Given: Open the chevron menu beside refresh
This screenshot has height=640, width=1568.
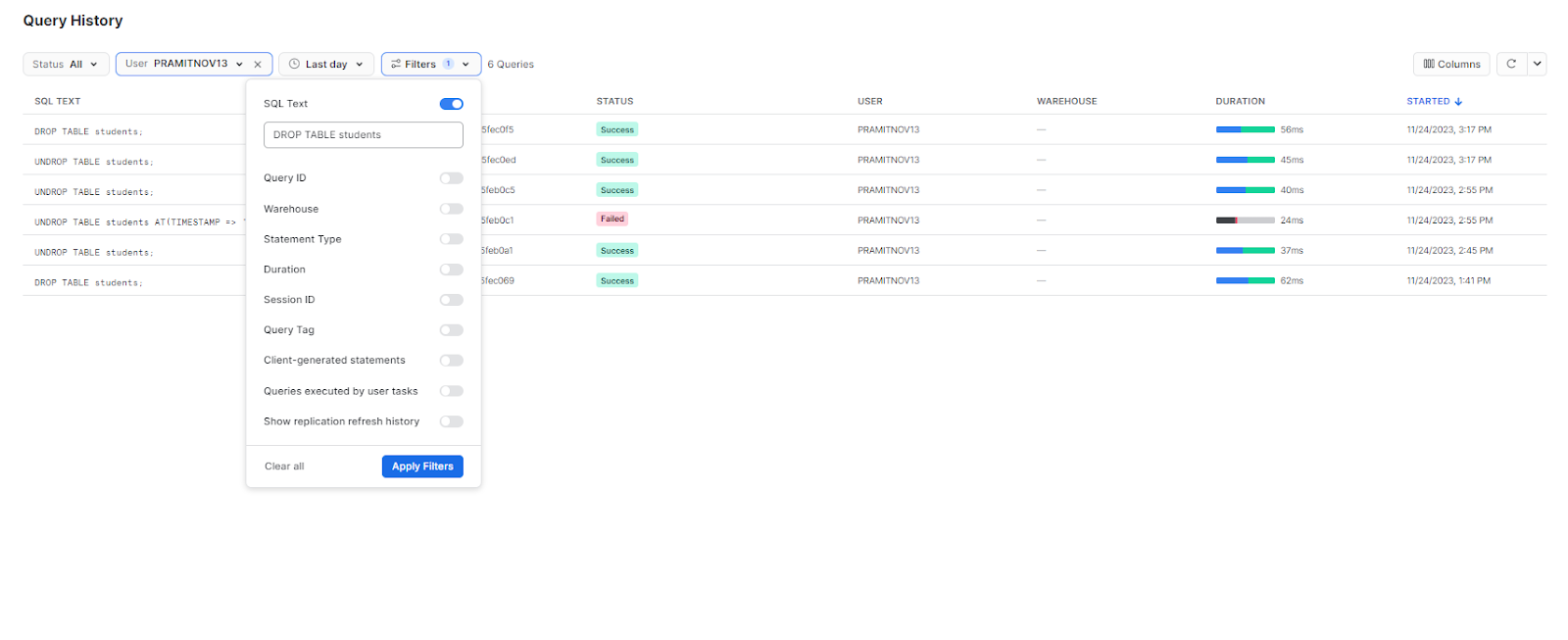Looking at the screenshot, I should pyautogui.click(x=1537, y=64).
